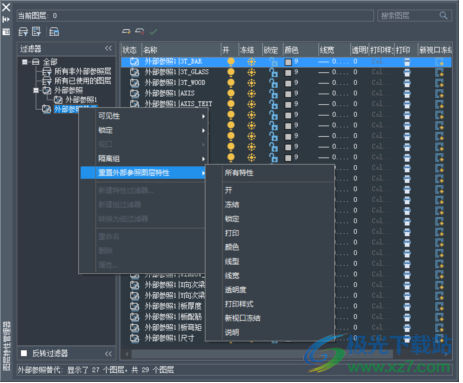Click the new group filter icon
This screenshot has width=463, height=383.
pos(36,32)
